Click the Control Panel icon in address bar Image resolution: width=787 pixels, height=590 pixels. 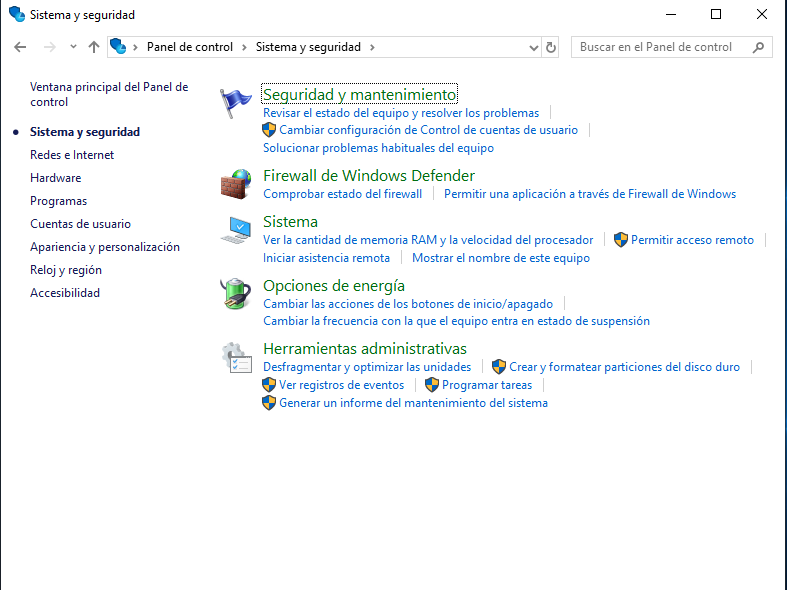click(x=118, y=46)
